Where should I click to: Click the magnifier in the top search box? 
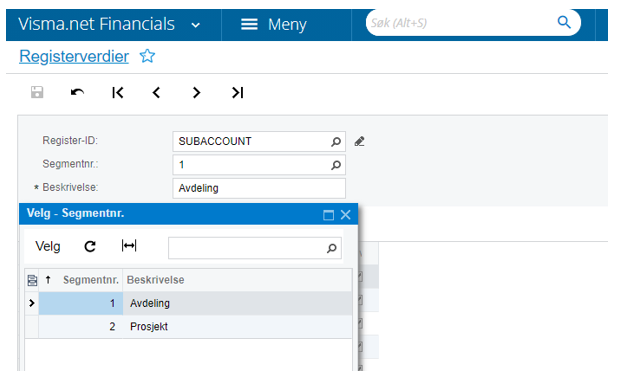click(x=564, y=23)
